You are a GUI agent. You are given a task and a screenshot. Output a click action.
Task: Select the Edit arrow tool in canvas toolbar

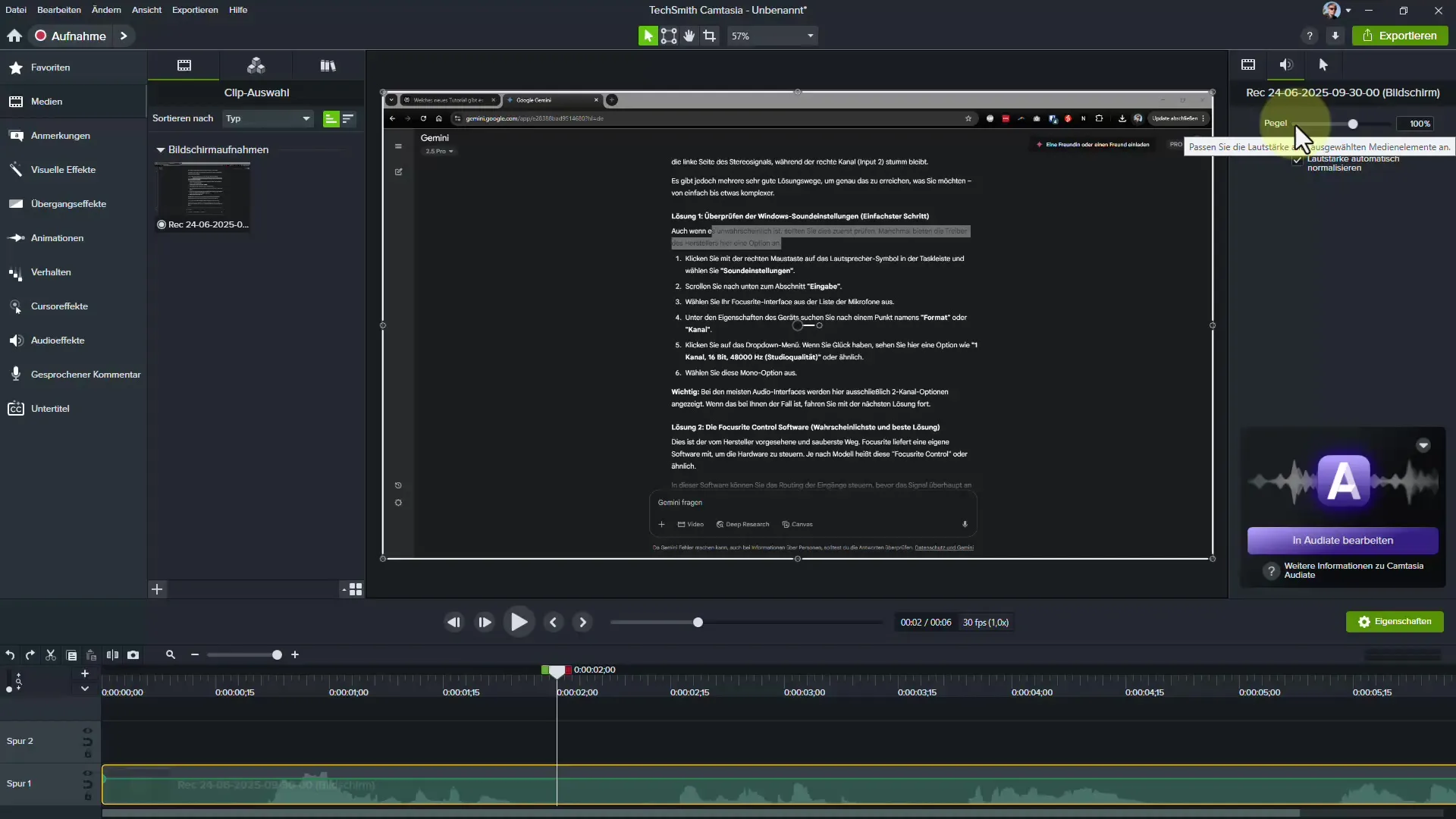click(x=648, y=36)
